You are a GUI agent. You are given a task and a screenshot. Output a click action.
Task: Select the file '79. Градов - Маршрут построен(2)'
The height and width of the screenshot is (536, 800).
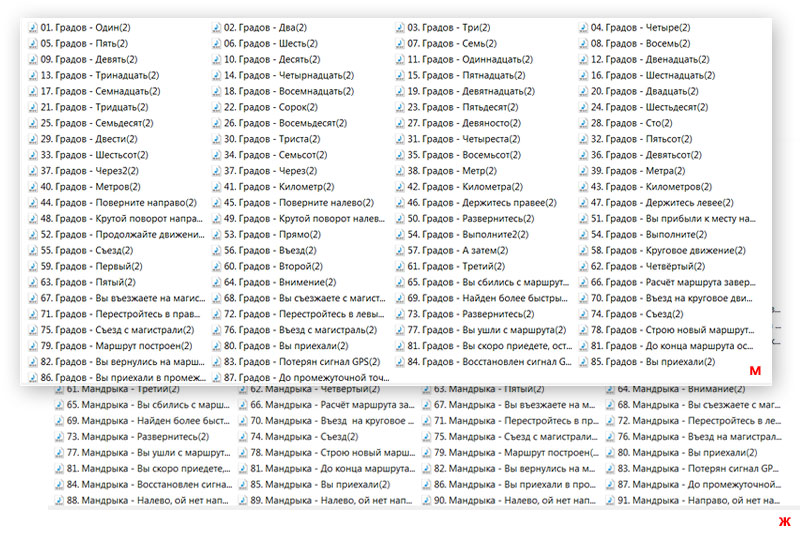[111, 346]
